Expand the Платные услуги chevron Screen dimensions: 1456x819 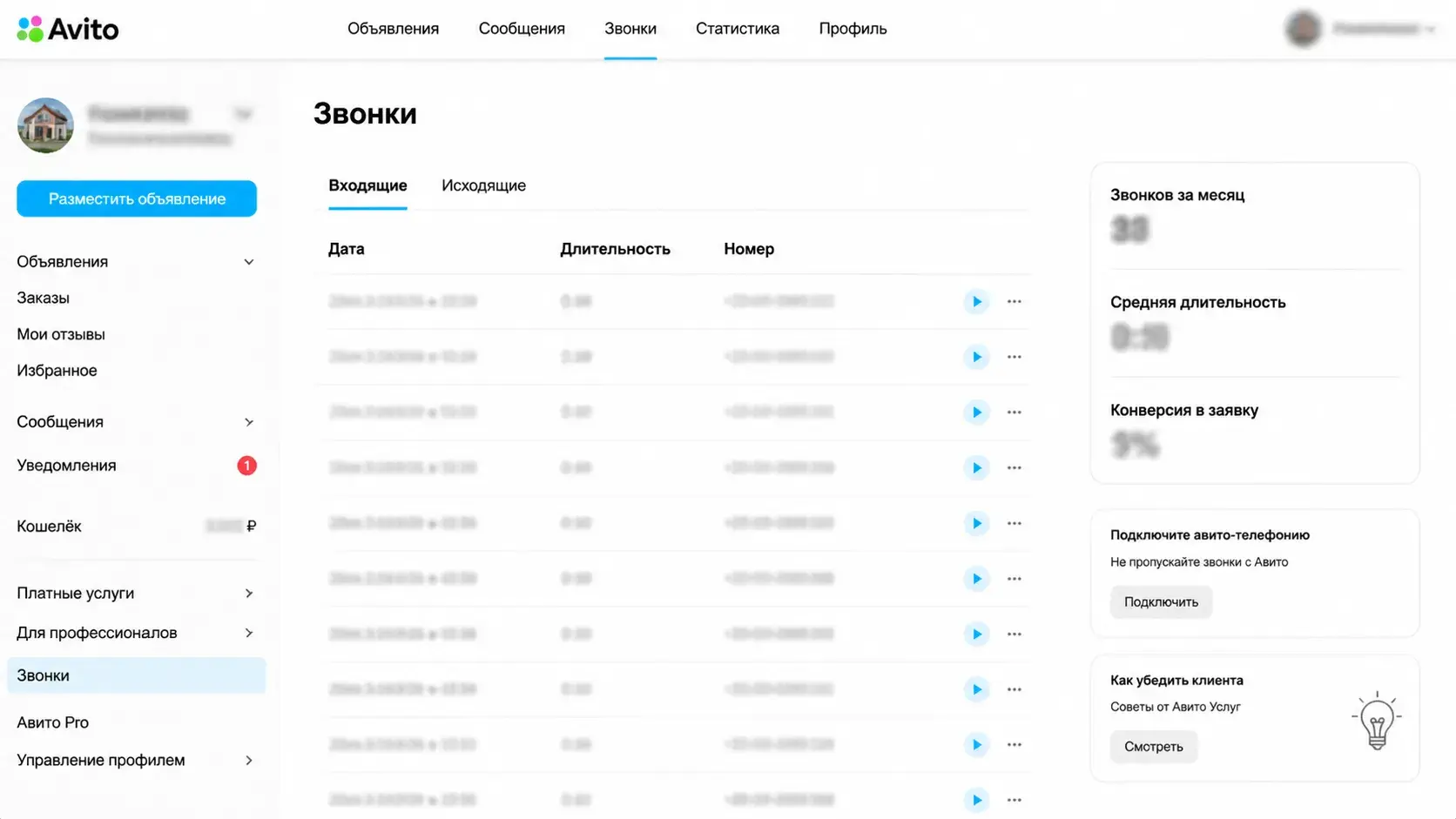click(x=249, y=594)
